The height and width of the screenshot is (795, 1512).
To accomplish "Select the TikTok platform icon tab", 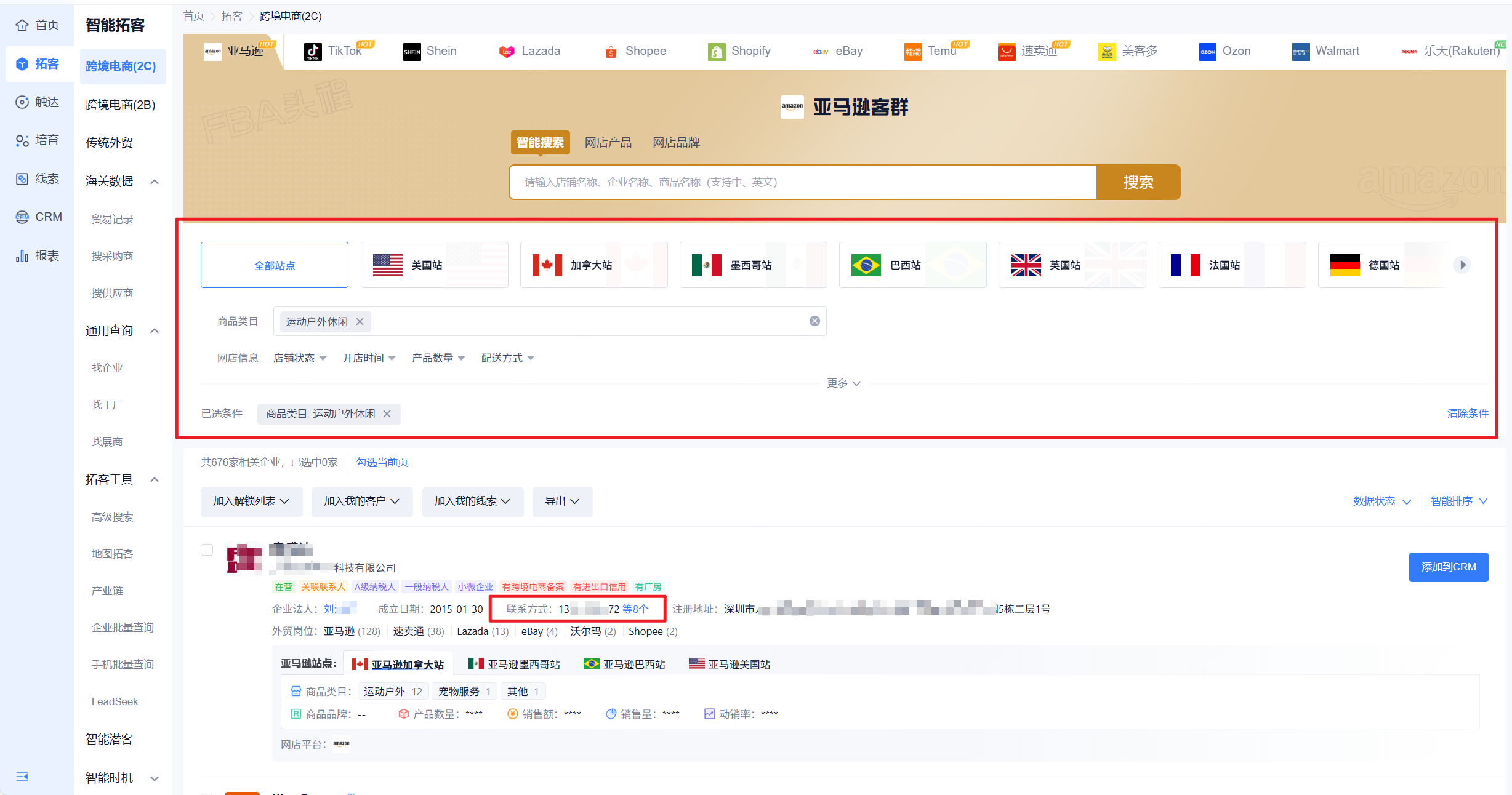I will point(313,52).
